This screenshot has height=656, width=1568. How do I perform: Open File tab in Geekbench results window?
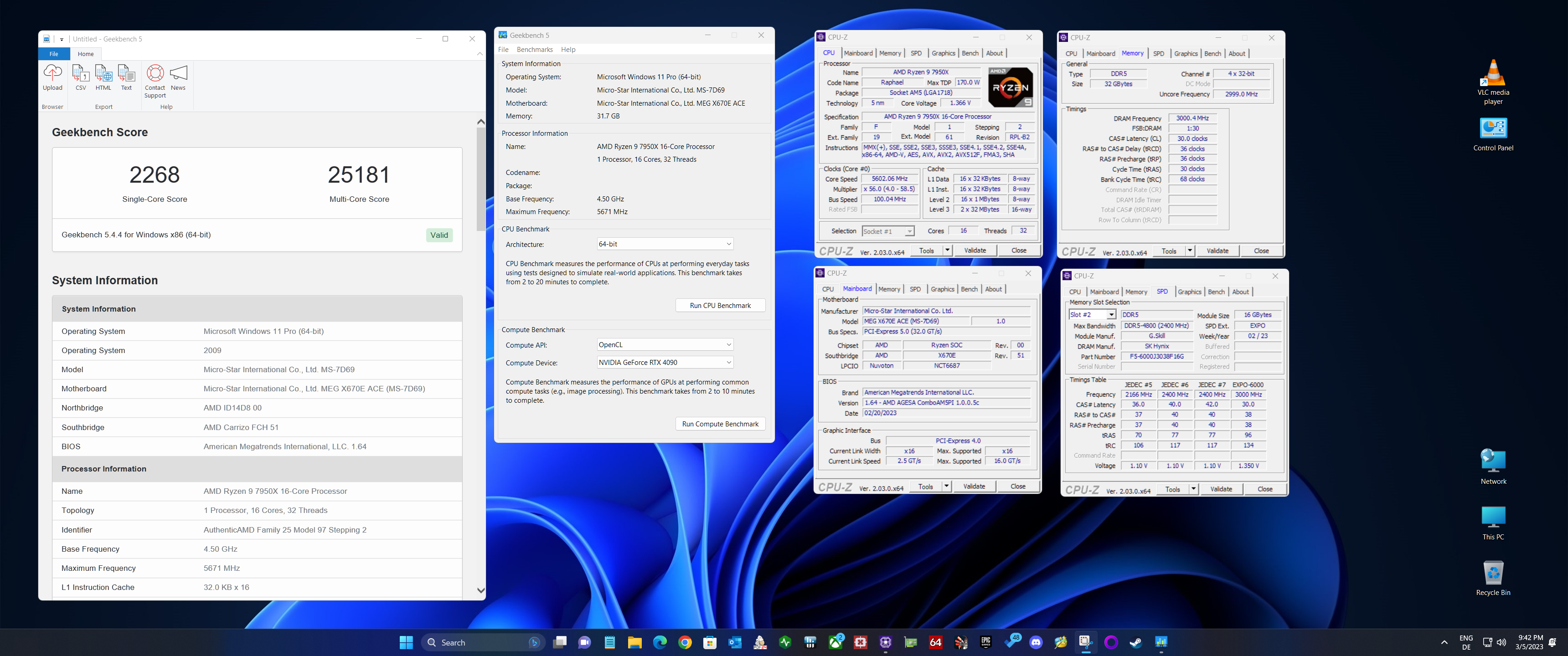(x=54, y=54)
